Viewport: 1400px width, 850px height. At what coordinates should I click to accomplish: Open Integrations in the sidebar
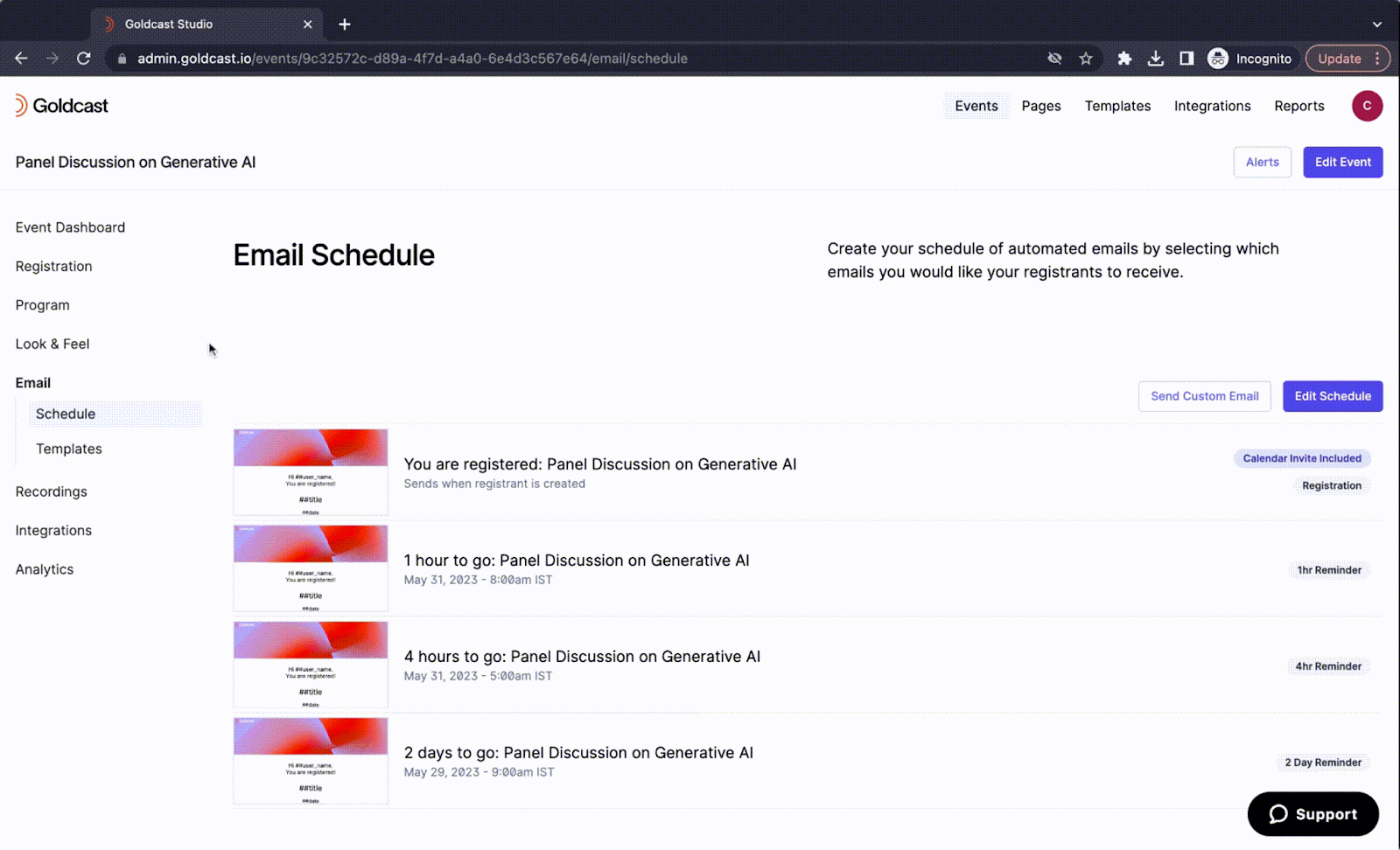(53, 530)
